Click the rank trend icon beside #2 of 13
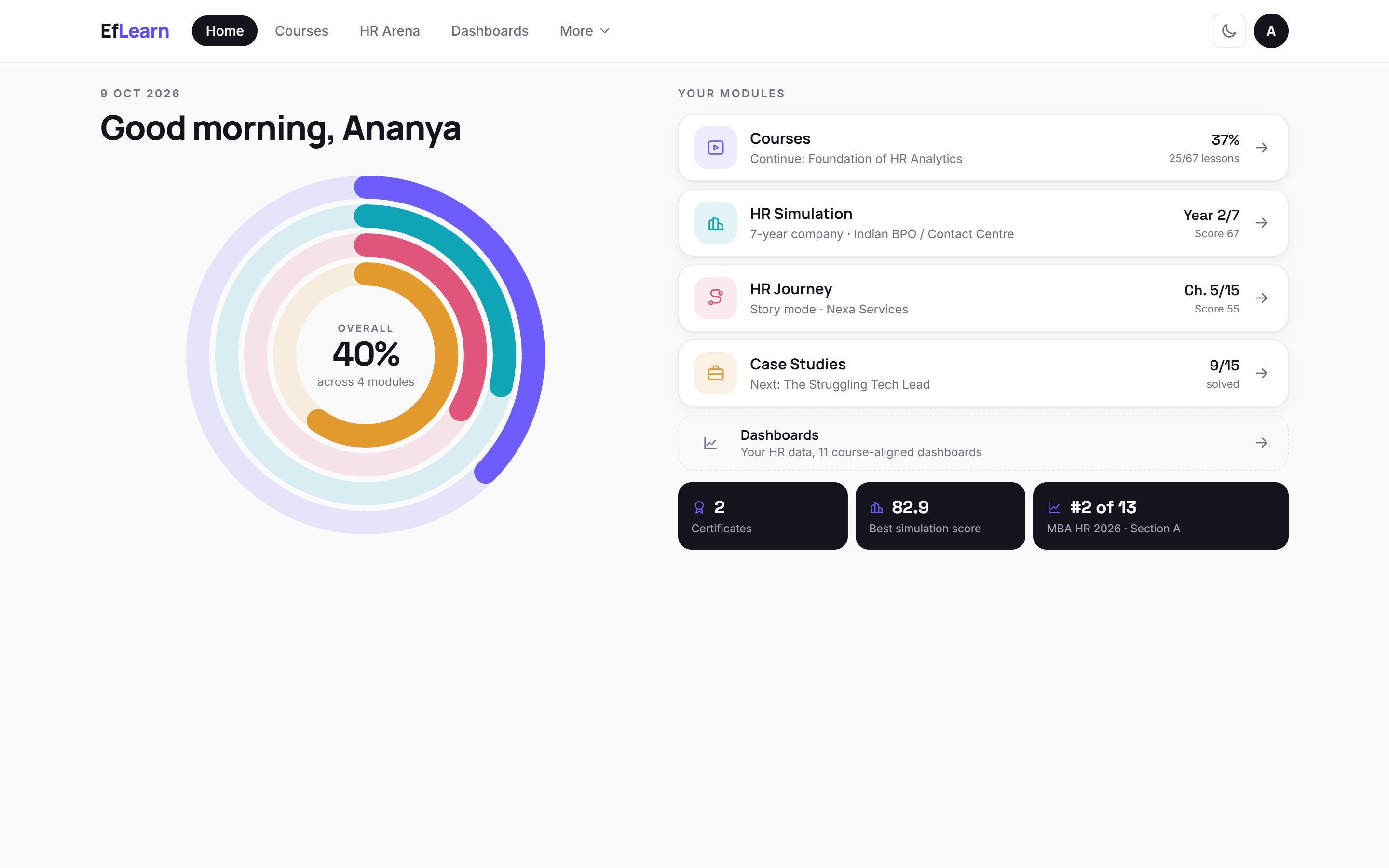Viewport: 1389px width, 868px height. 1054,507
